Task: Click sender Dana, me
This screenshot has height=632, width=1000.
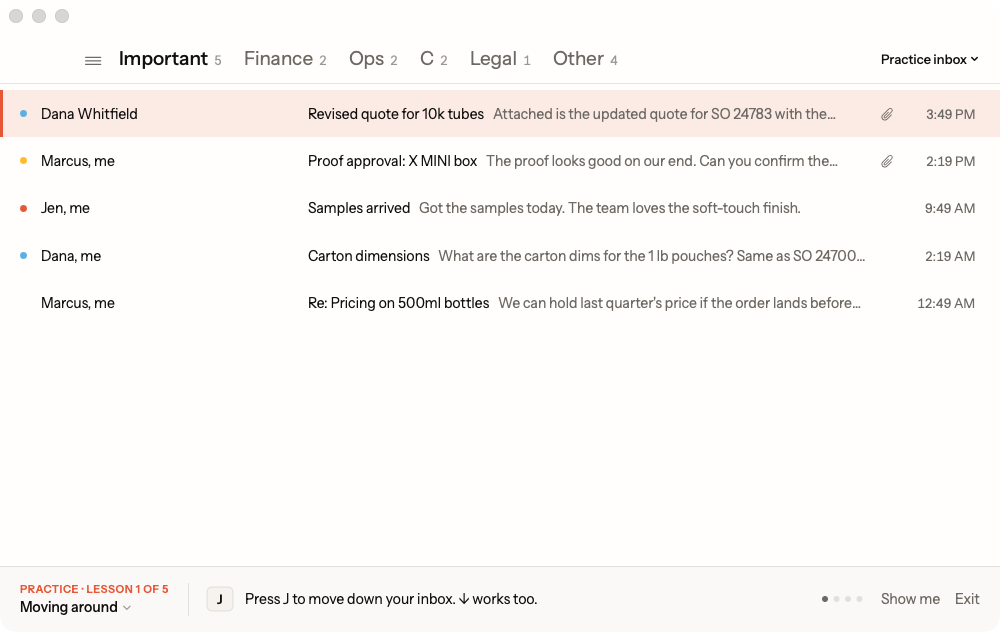Action: tap(71, 256)
